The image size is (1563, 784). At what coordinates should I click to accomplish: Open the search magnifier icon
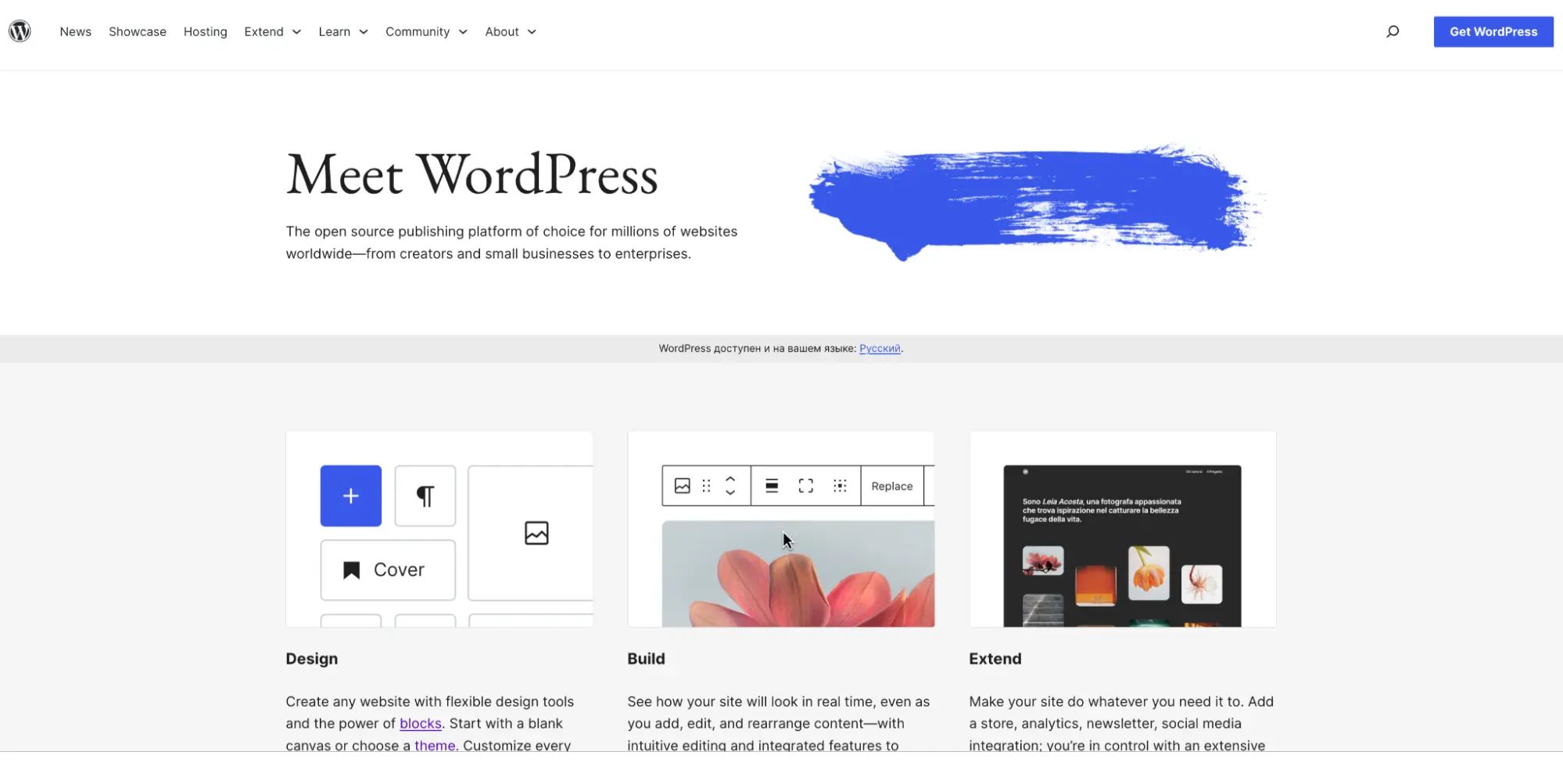point(1393,31)
